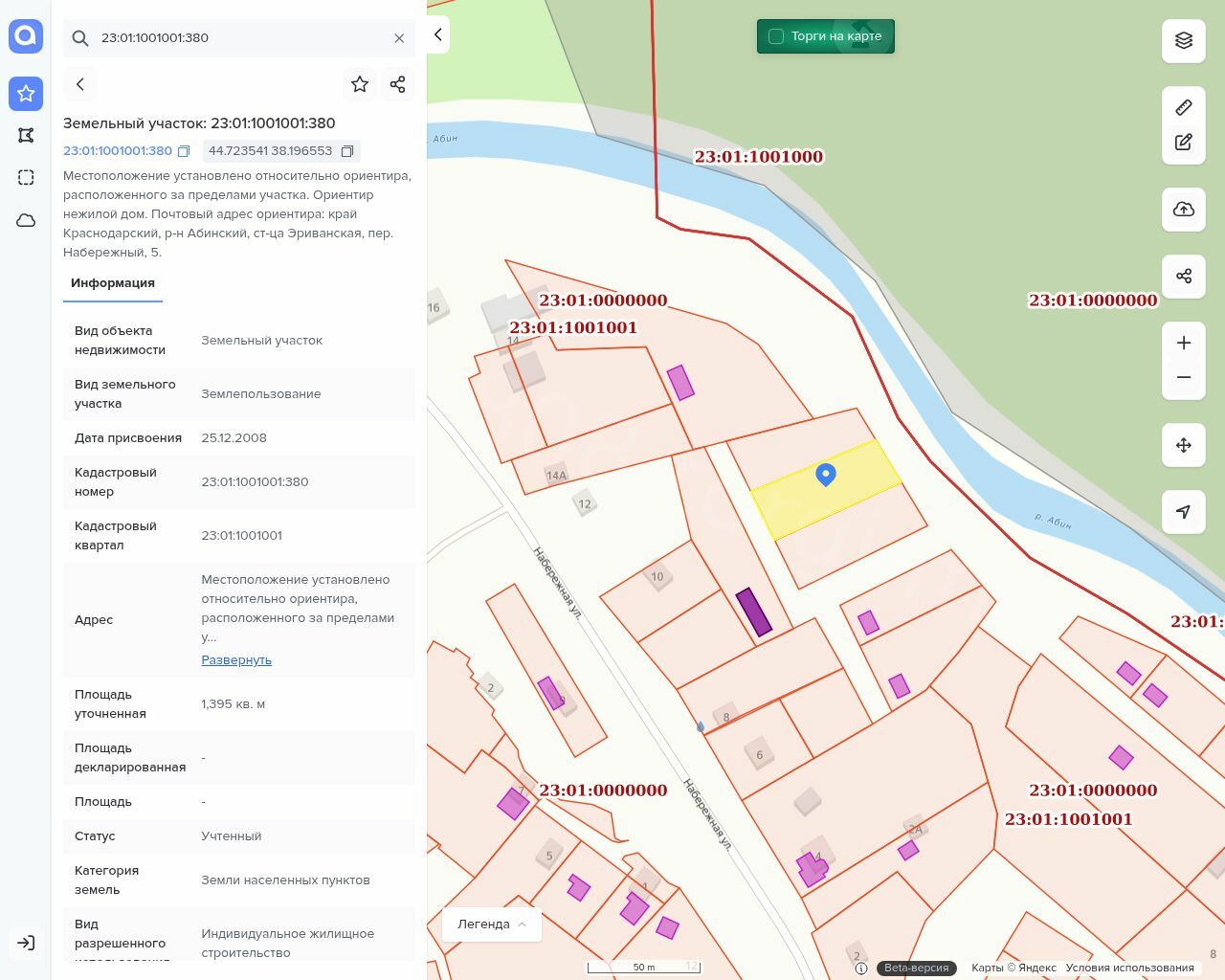Clear the search field text
Image resolution: width=1225 pixels, height=980 pixels.
point(399,38)
